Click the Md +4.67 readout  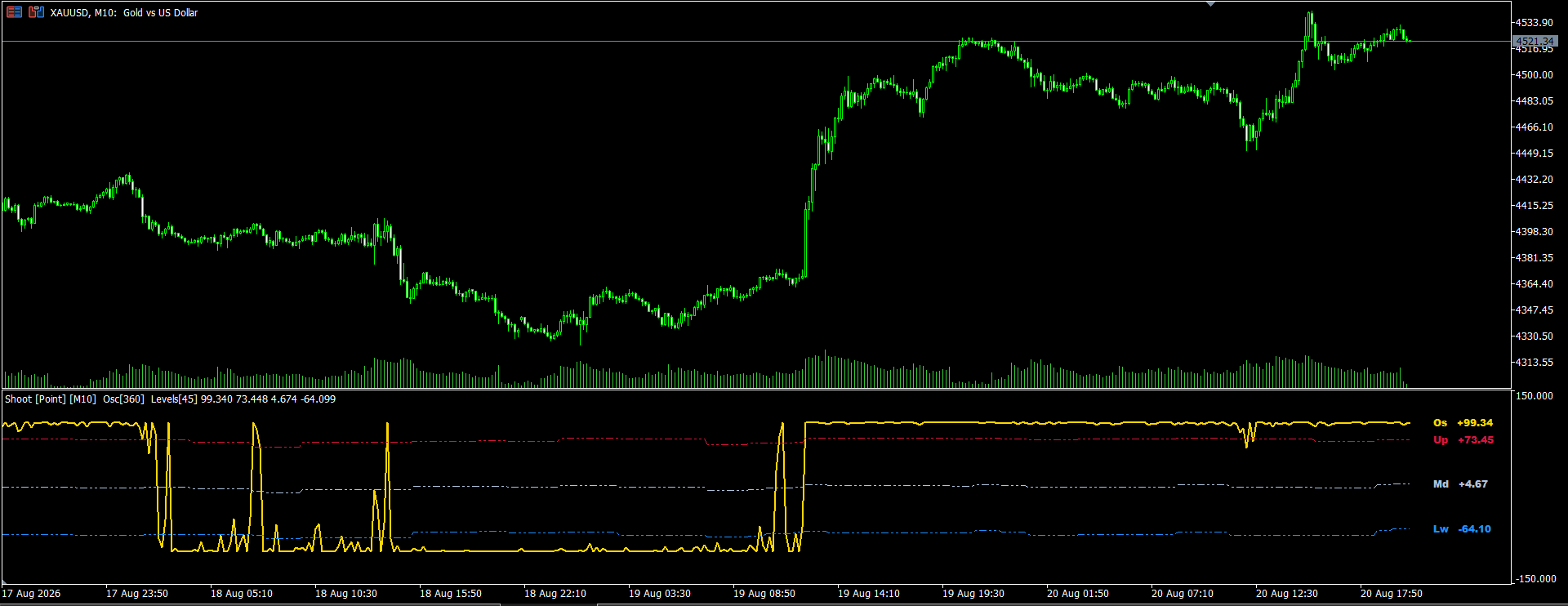(1460, 484)
